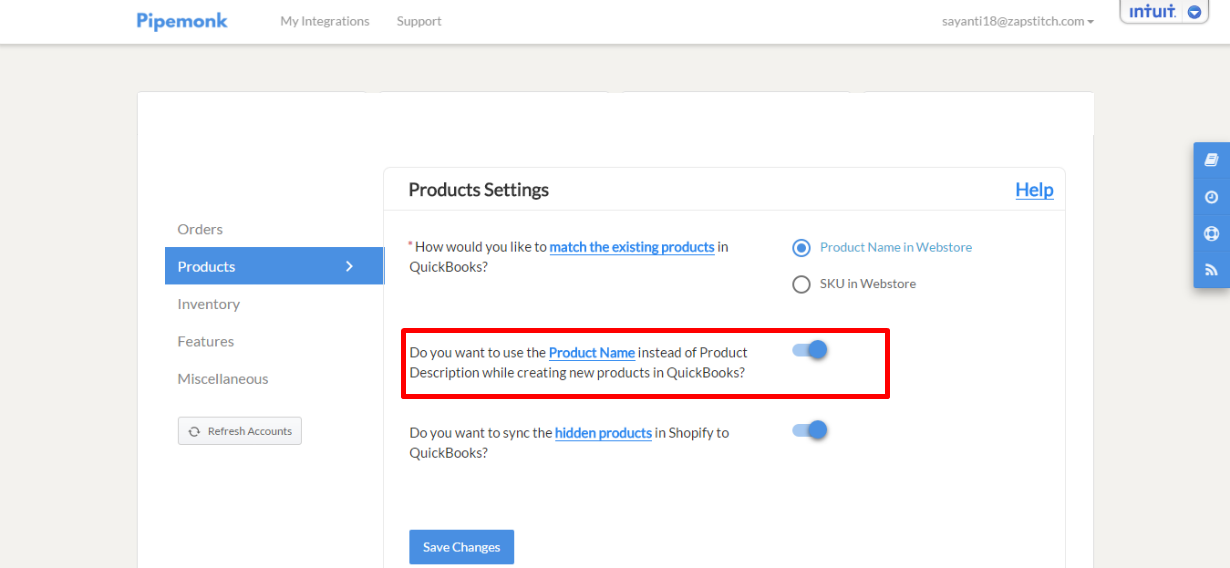Select the Products settings section
The width and height of the screenshot is (1230, 568).
click(274, 266)
